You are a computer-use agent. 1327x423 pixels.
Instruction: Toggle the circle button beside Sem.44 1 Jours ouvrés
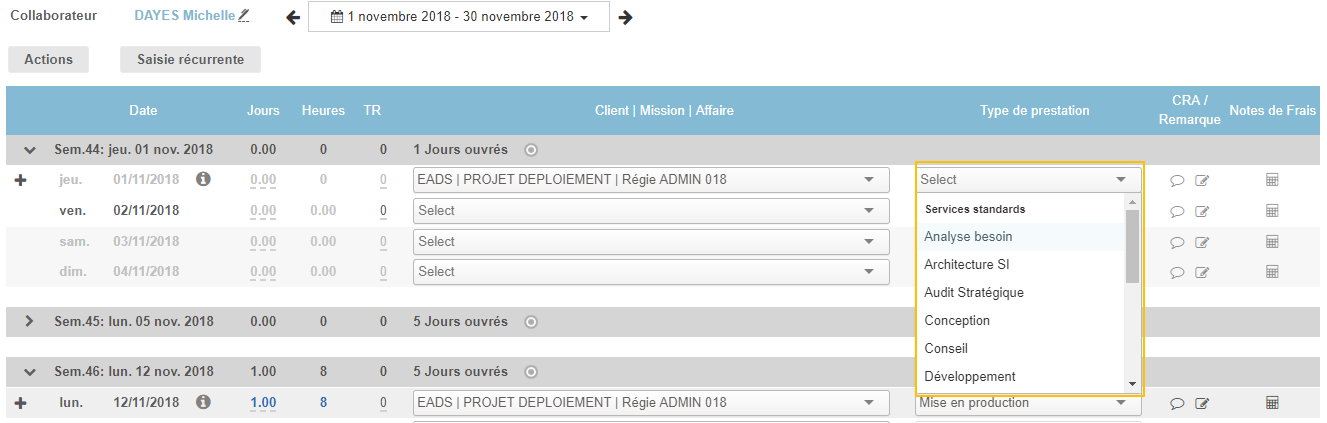[531, 150]
